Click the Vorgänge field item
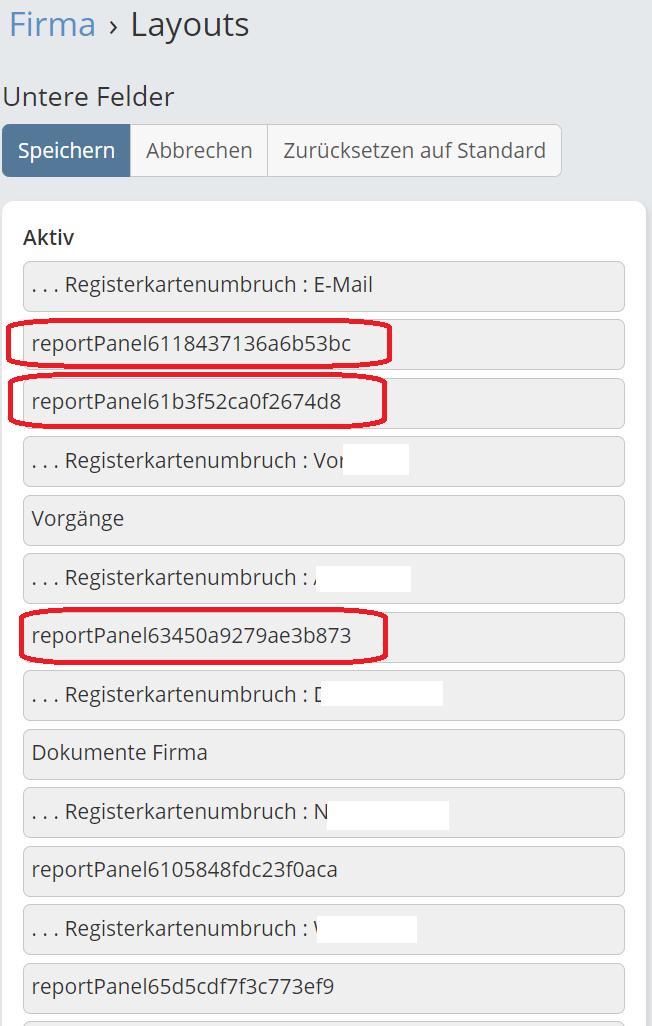Viewport: 652px width, 1026px height. pyautogui.click(x=323, y=520)
